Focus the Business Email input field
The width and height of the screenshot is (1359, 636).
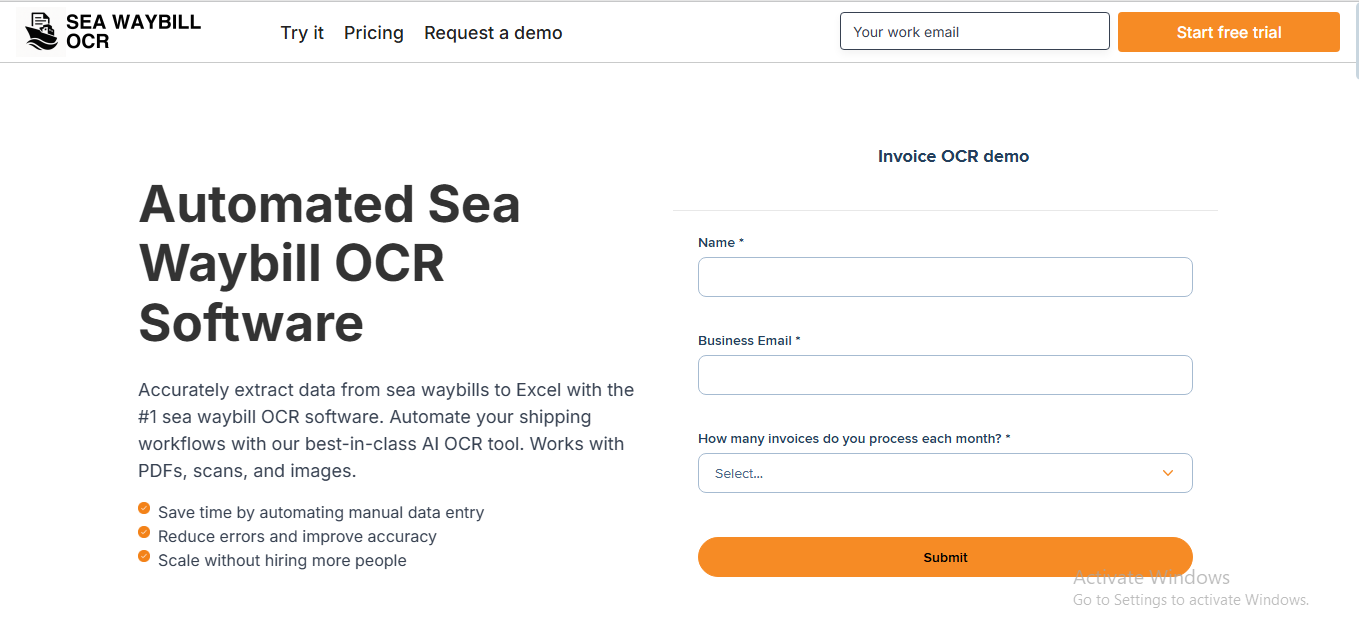click(x=945, y=375)
